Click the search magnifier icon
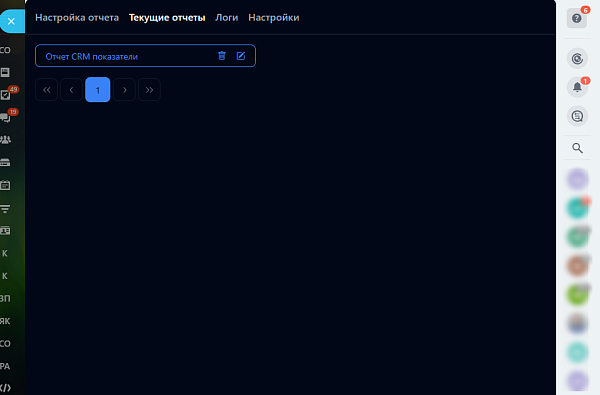Viewport: 600px width, 395px height. click(577, 148)
